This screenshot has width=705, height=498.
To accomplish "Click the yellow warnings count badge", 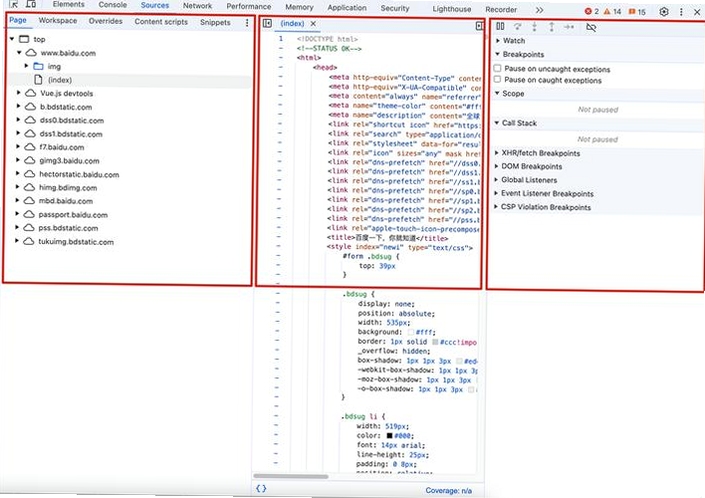I will (x=612, y=11).
